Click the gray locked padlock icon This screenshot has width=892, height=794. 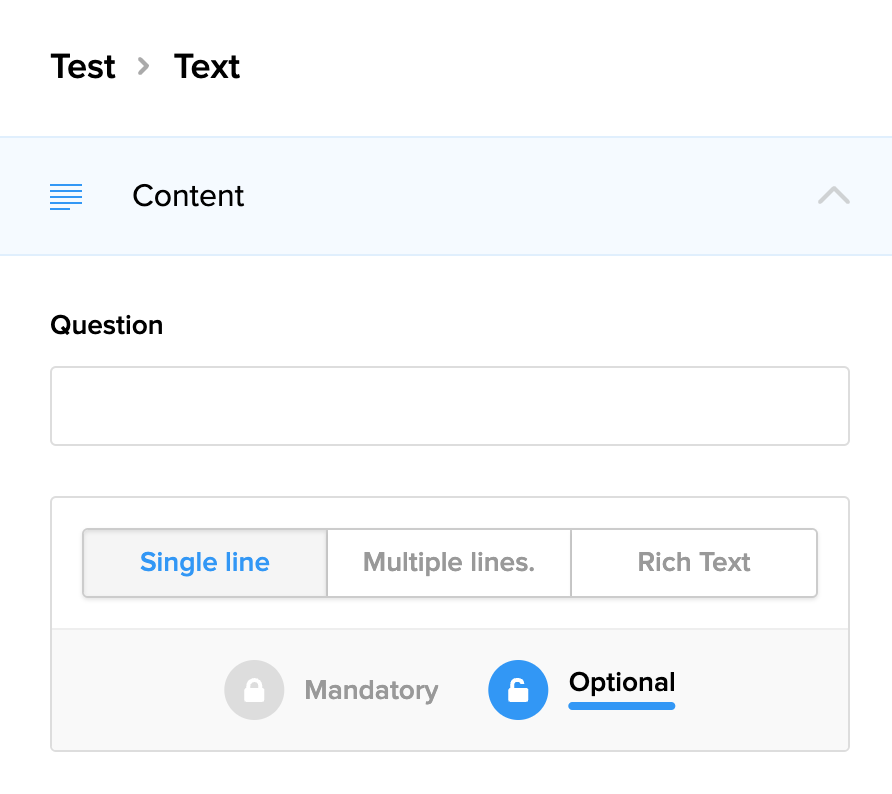pyautogui.click(x=254, y=690)
